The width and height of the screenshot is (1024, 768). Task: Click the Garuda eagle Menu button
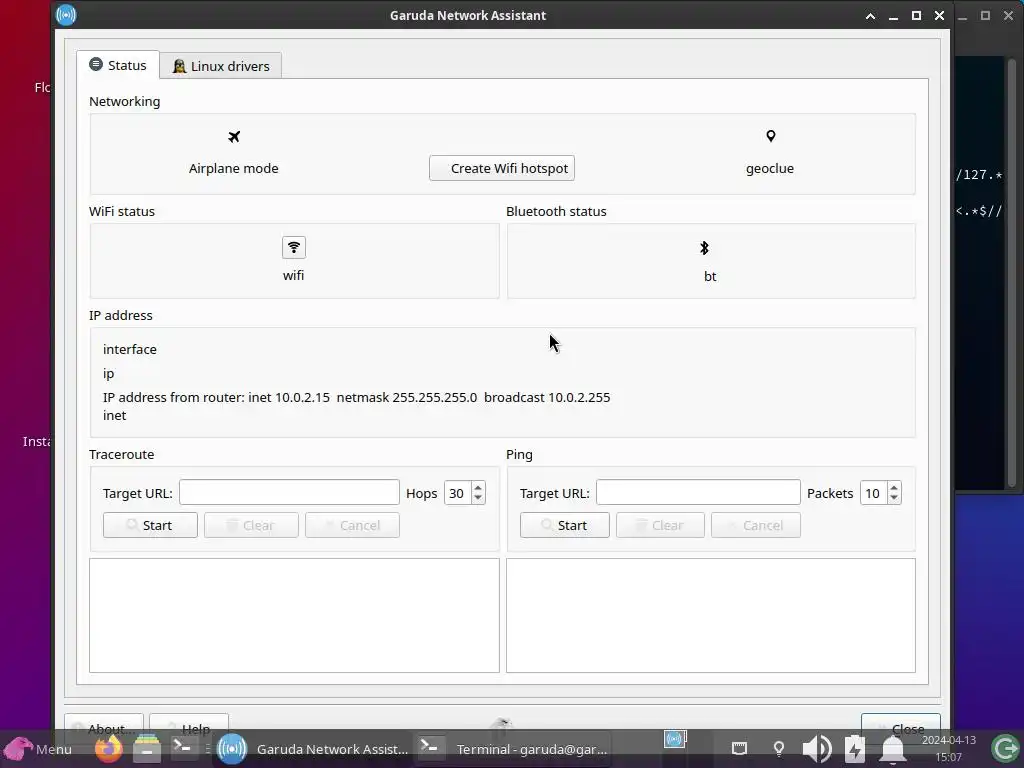[x=37, y=748]
